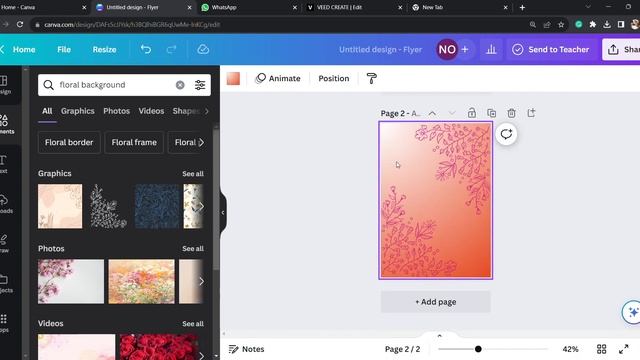Screen dimensions: 640x360
Task: Click the redo arrow icon
Action: pyautogui.click(x=171, y=49)
